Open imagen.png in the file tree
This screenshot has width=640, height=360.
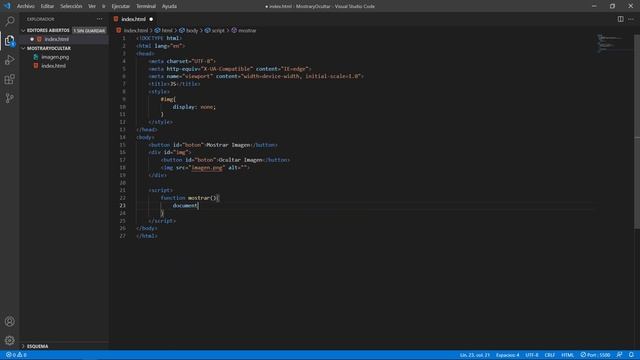55,58
